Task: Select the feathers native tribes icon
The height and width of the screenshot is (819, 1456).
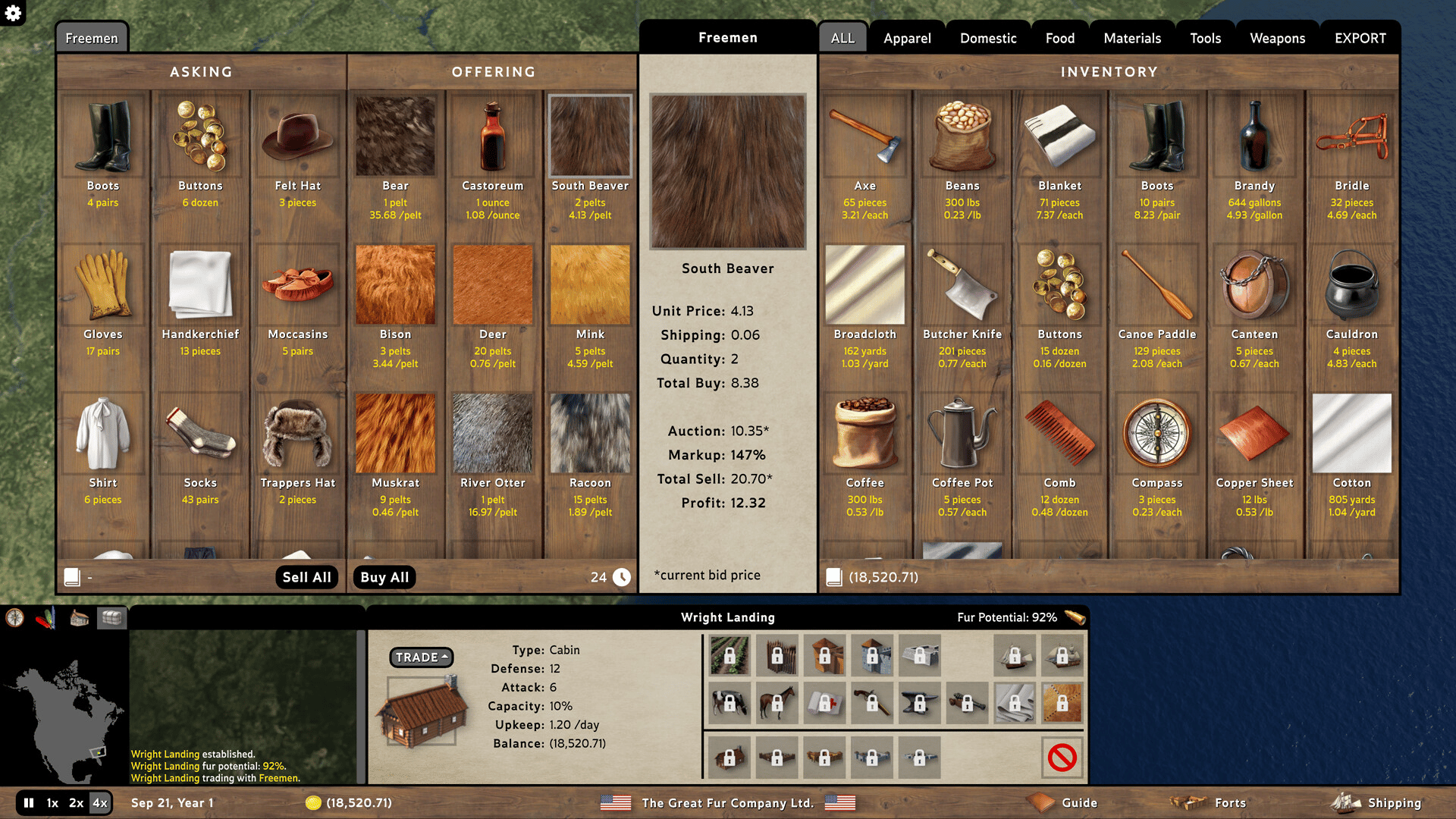Action: pyautogui.click(x=46, y=618)
